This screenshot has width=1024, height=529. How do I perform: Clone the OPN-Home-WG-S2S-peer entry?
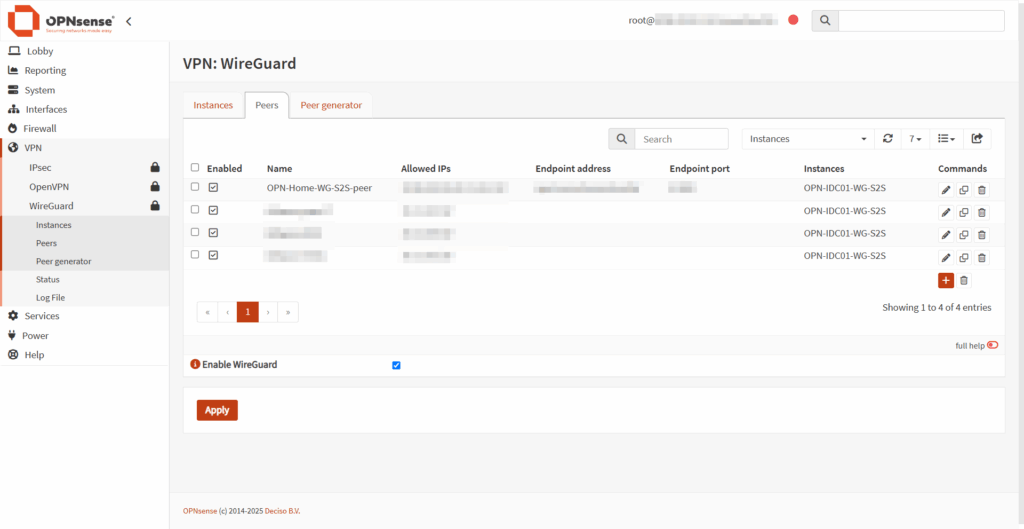[964, 190]
